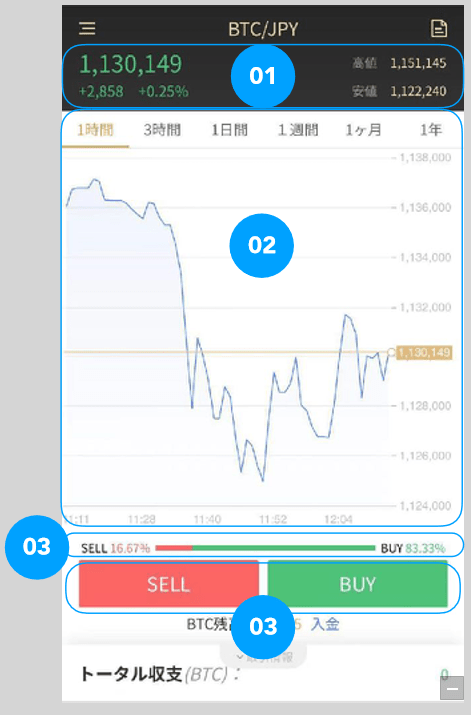Expand the 取引情報 pull-down handle
This screenshot has height=715, width=471.
pyautogui.click(x=264, y=657)
